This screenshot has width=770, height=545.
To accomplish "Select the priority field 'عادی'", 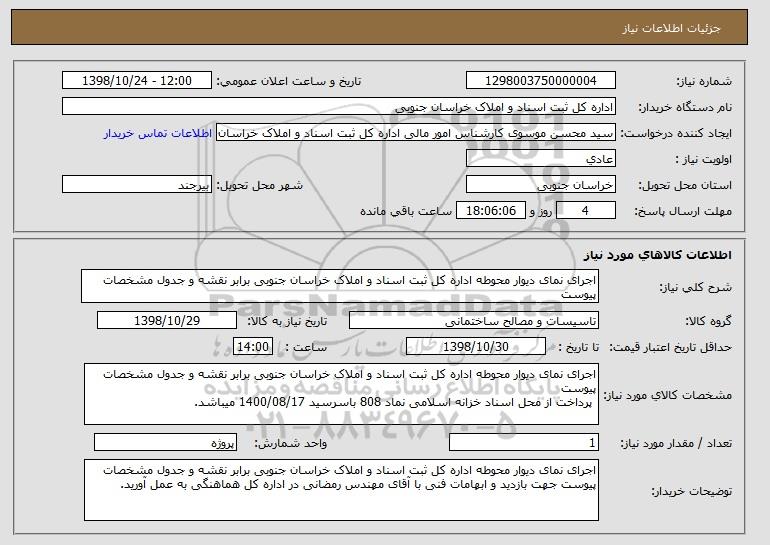I will tap(541, 159).
